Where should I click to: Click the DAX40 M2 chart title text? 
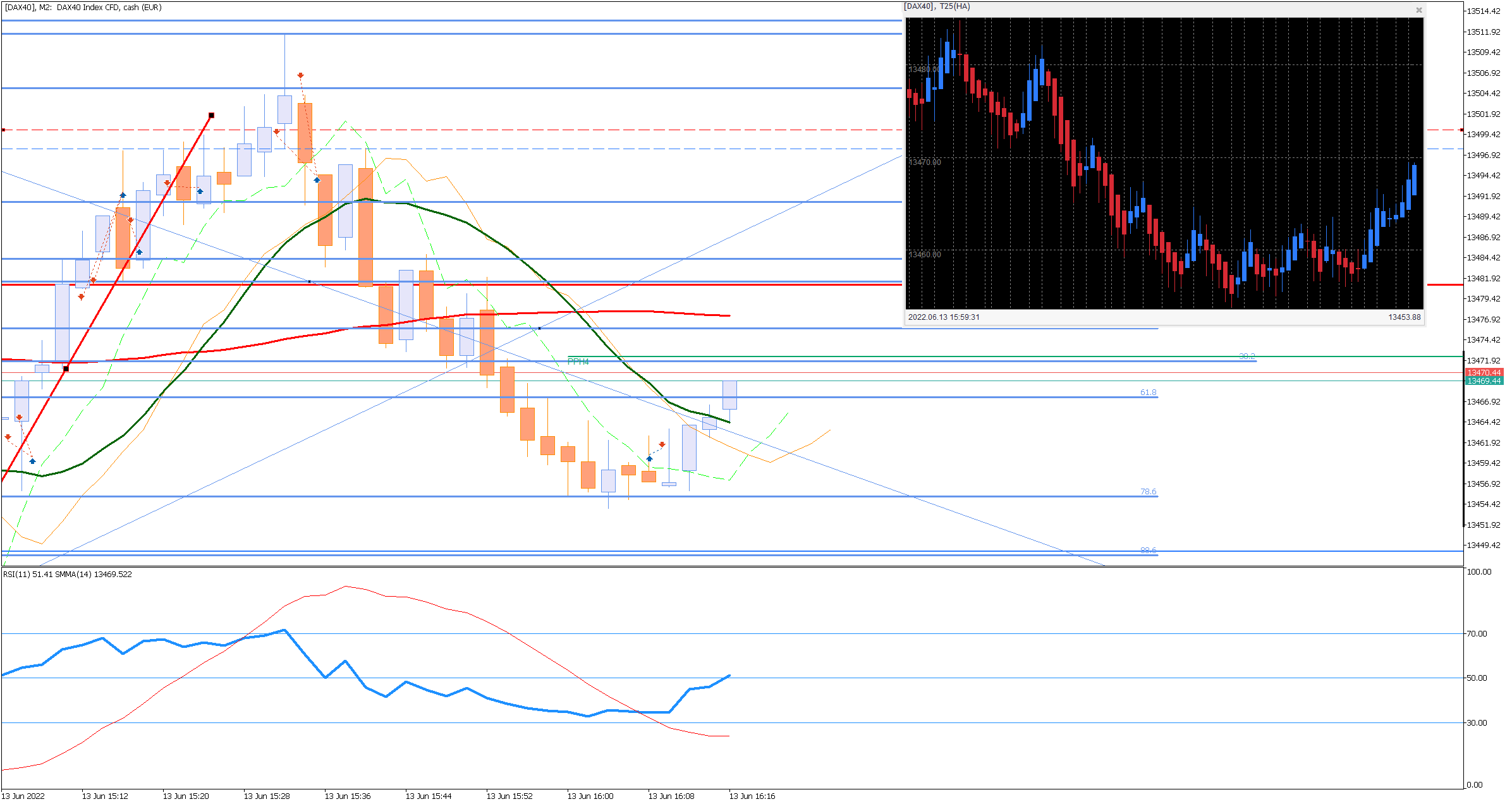point(83,8)
